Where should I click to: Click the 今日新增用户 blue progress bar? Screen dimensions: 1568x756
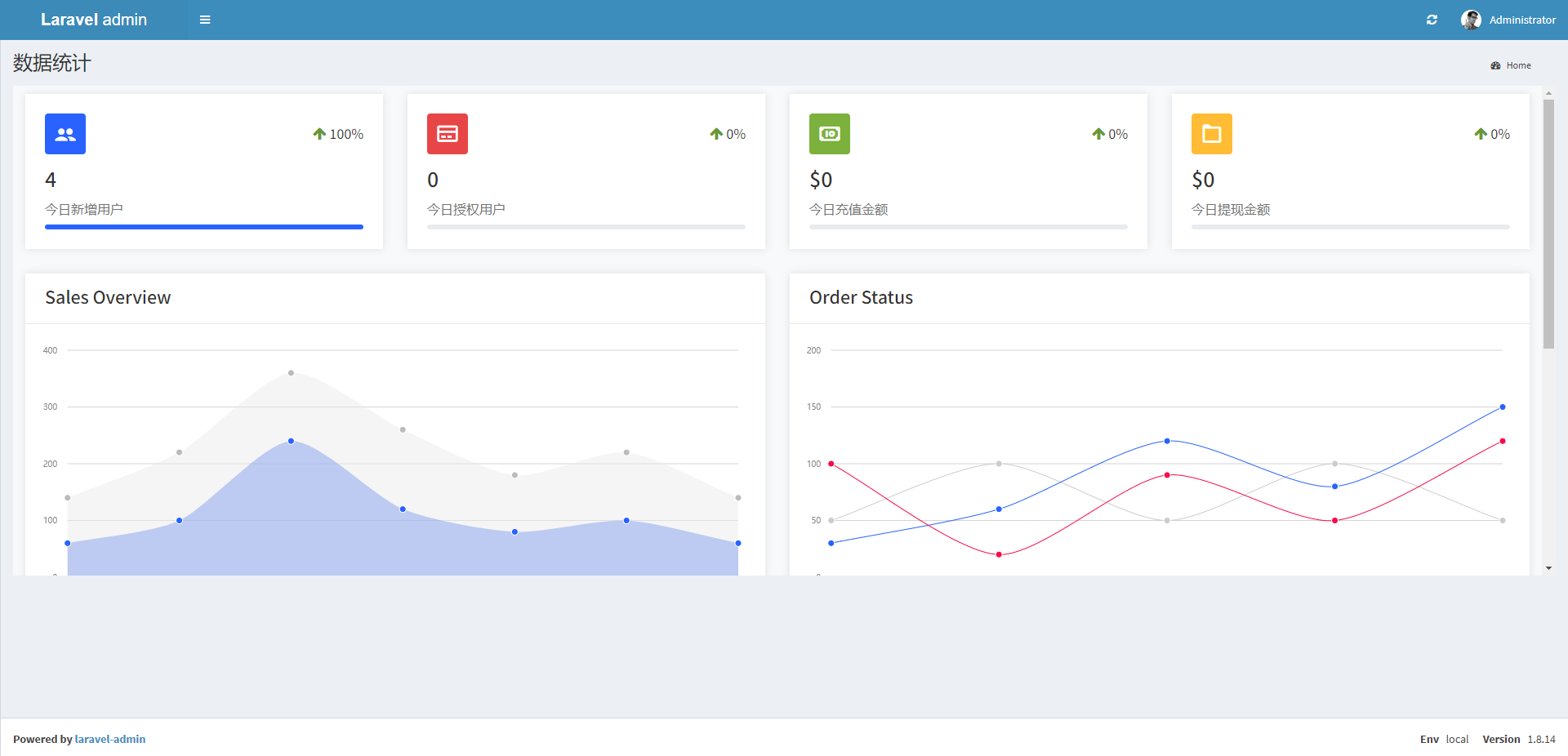pyautogui.click(x=204, y=227)
